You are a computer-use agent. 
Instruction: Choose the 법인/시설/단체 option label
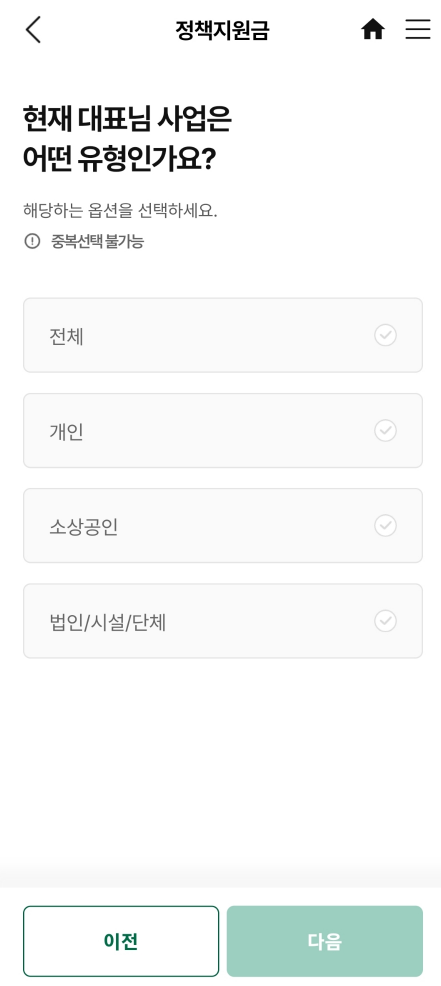[108, 623]
